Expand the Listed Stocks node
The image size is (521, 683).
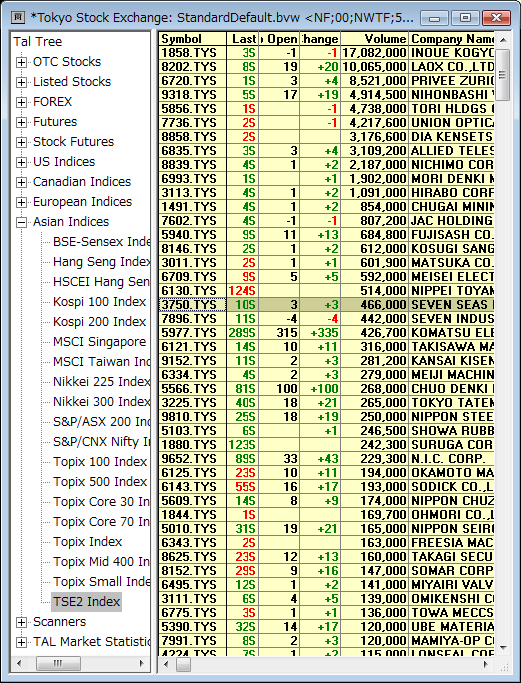click(21, 82)
